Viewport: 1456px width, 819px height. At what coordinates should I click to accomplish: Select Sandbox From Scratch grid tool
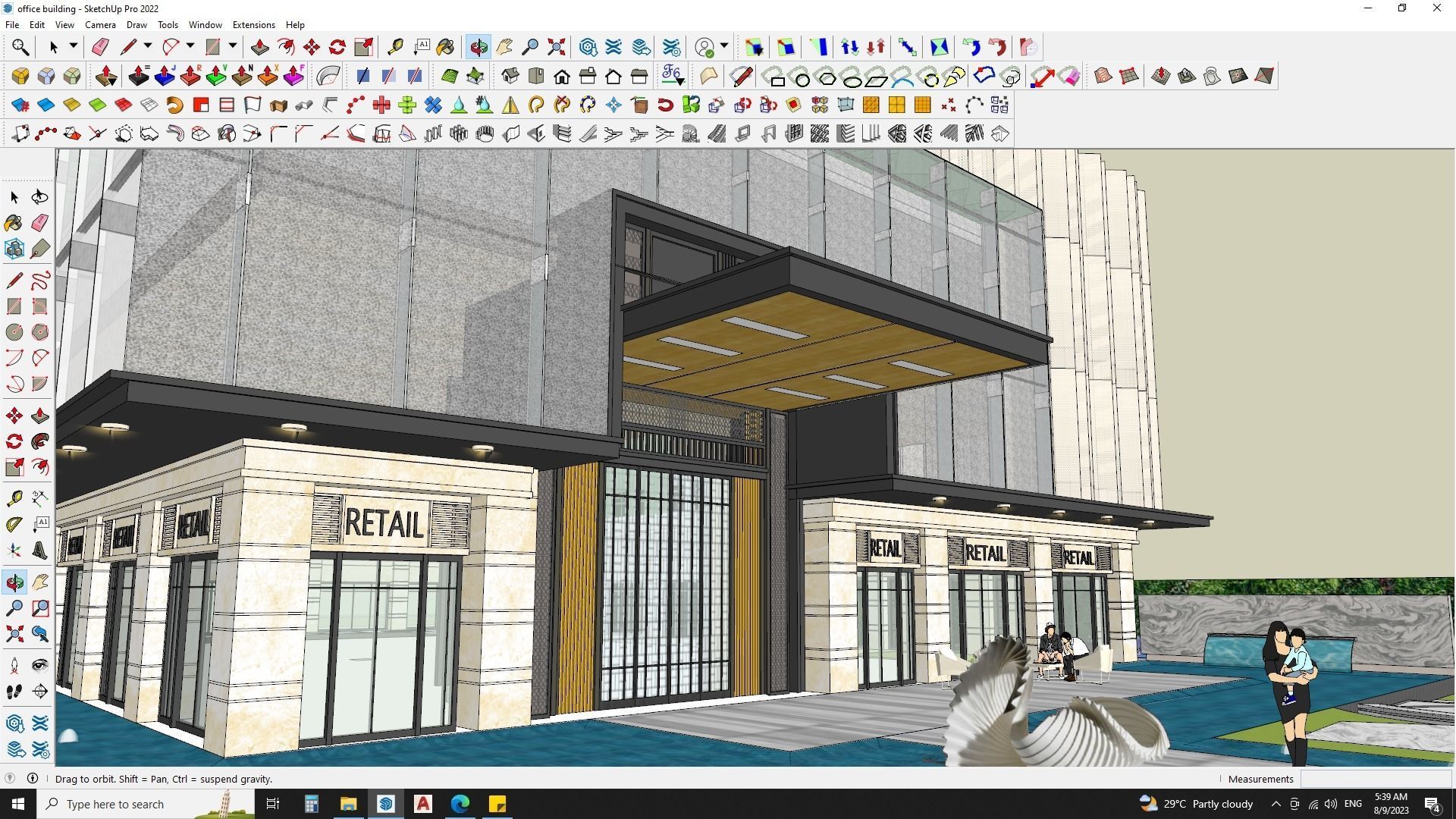click(x=1128, y=76)
